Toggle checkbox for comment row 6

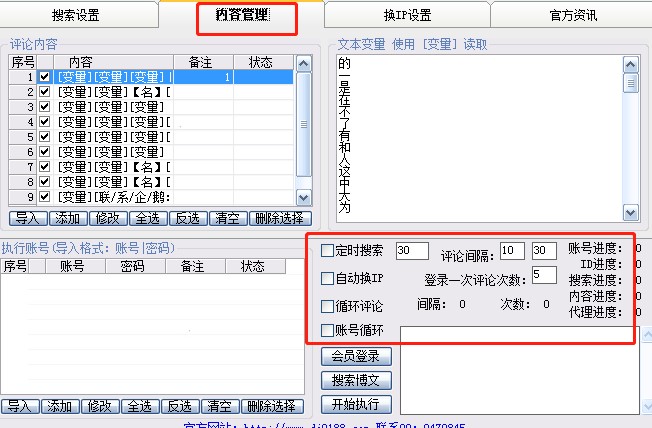click(44, 151)
